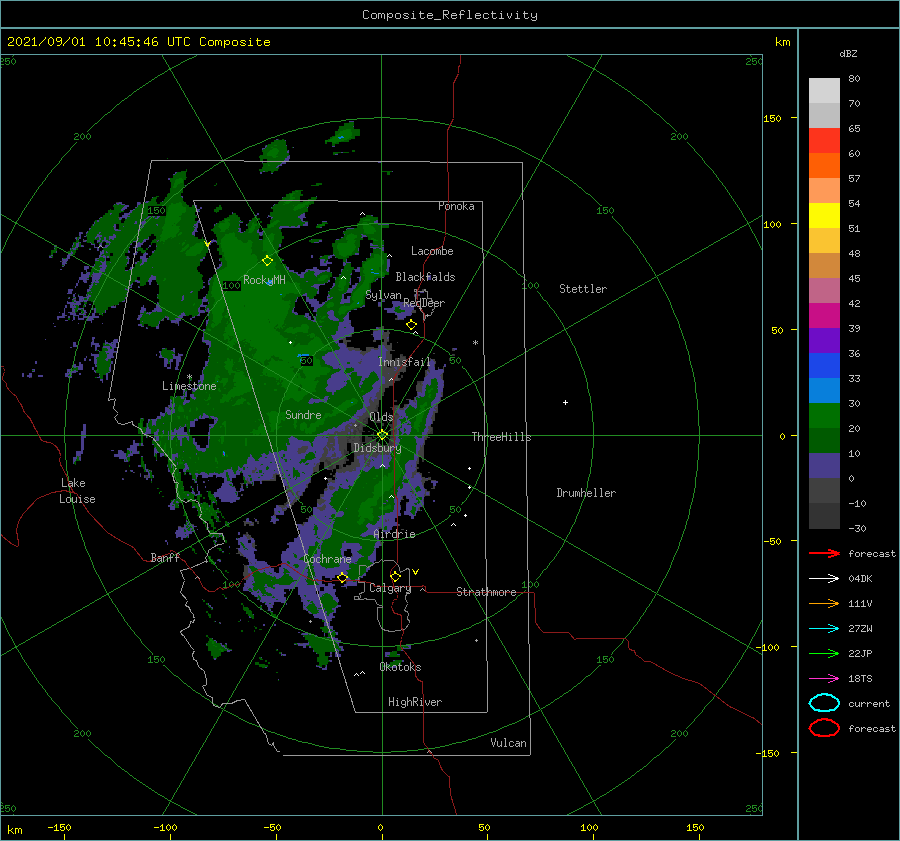This screenshot has height=841, width=900.
Task: Click the red forecast ellipse icon
Action: pos(824,728)
